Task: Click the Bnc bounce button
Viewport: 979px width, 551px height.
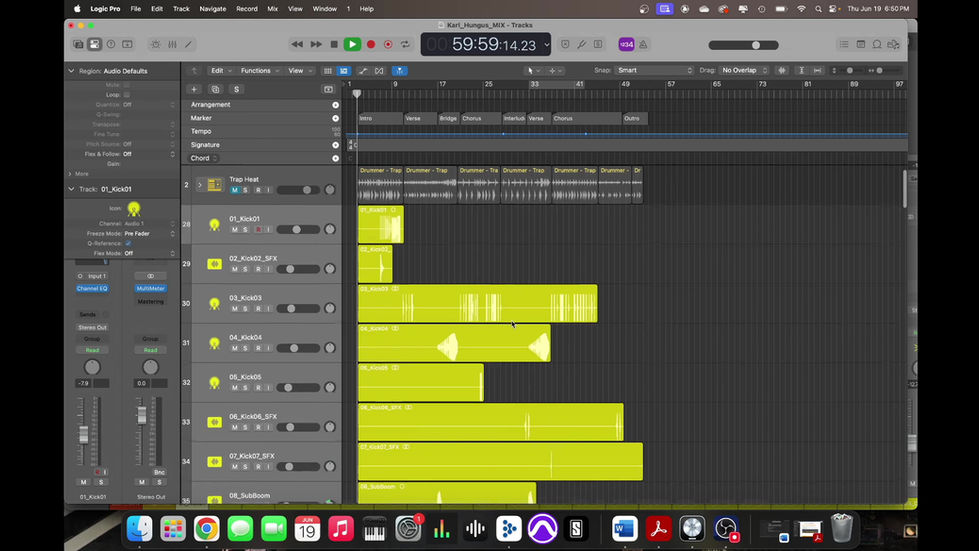Action: coord(159,472)
